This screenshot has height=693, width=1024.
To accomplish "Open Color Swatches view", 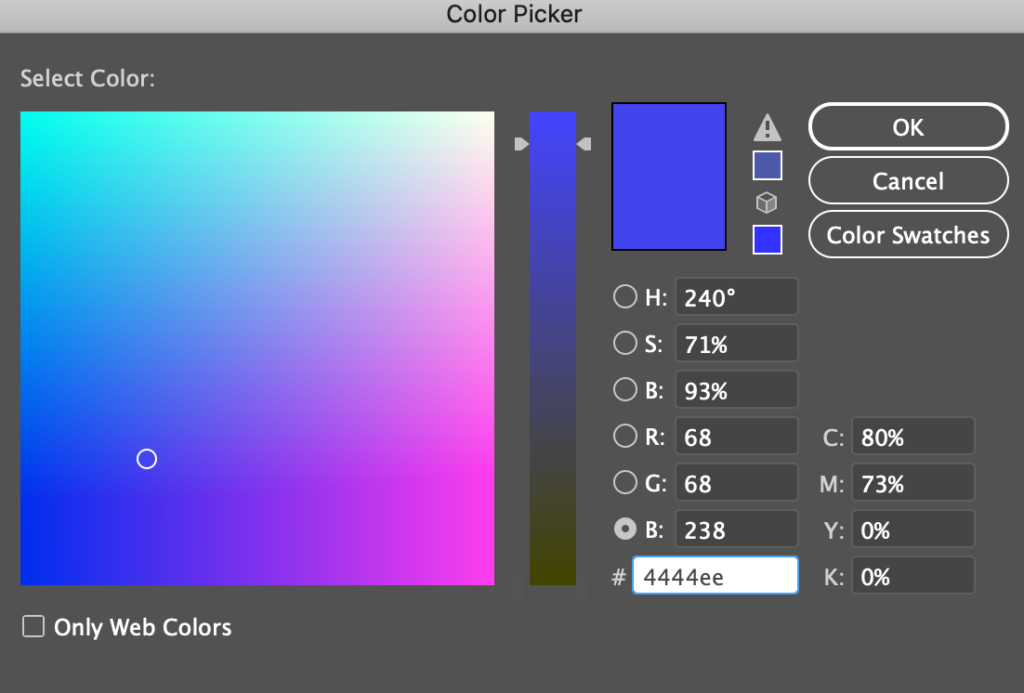I will (x=908, y=235).
